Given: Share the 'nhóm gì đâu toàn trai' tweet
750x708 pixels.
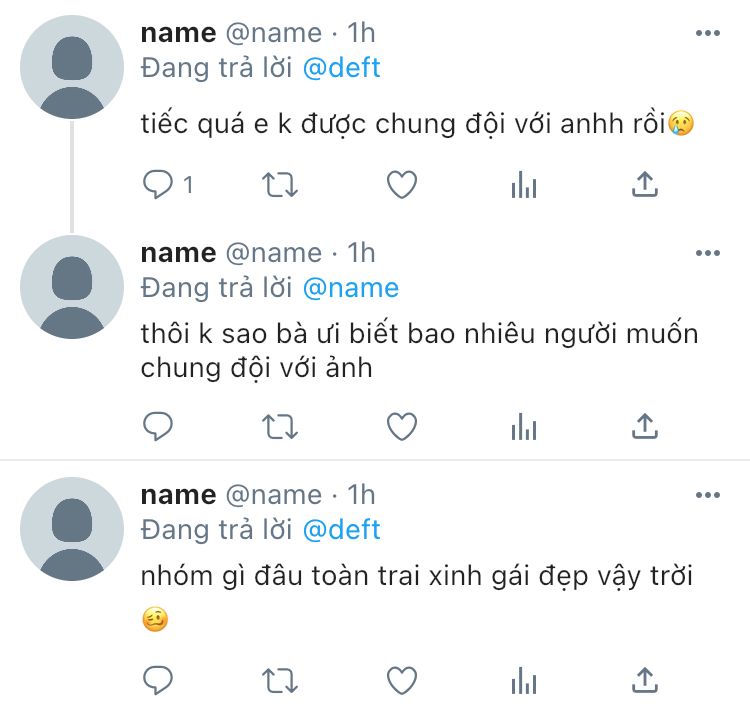Looking at the screenshot, I should [x=646, y=680].
